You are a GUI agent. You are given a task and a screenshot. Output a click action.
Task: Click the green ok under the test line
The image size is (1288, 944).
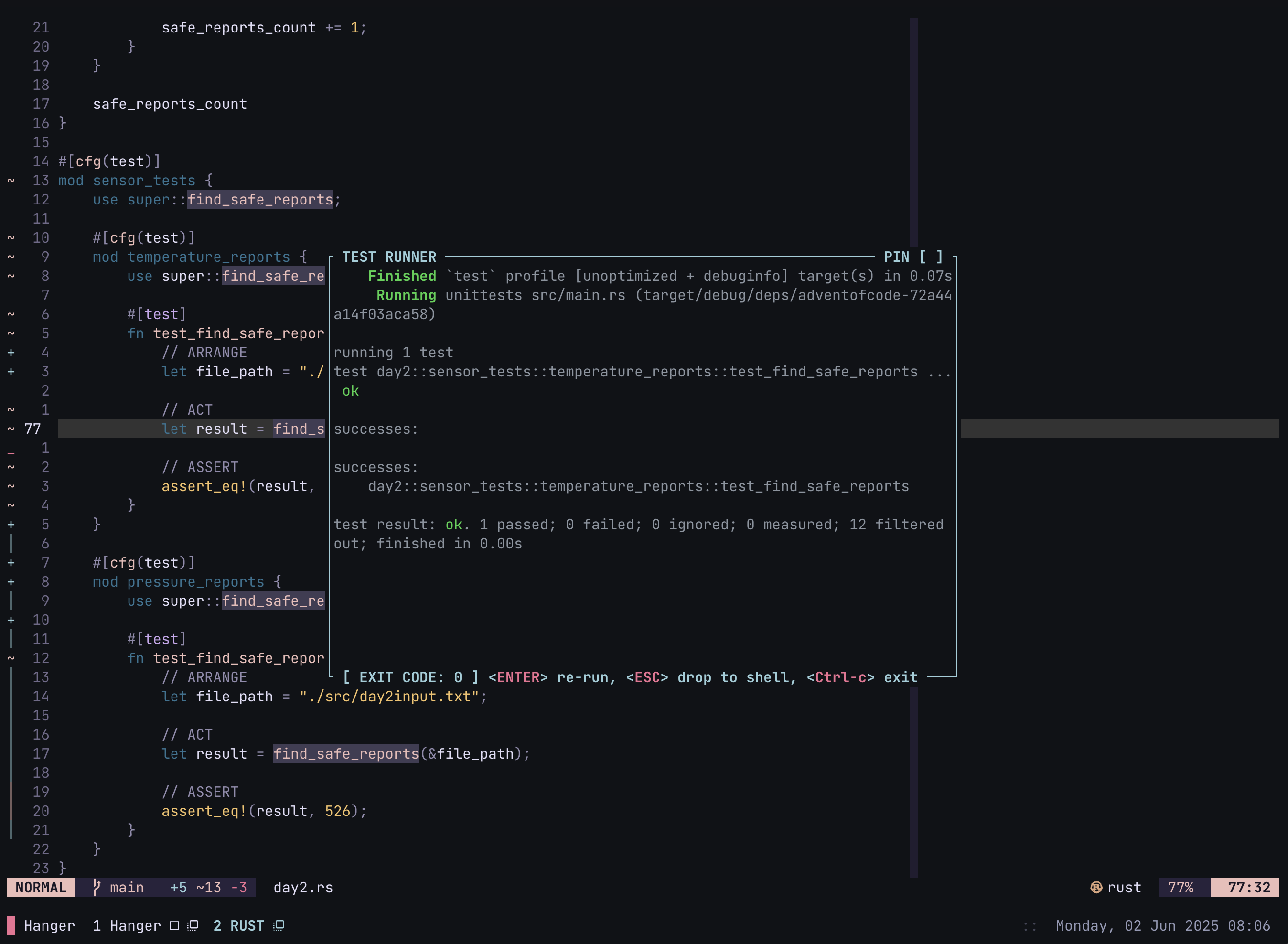[x=350, y=391]
